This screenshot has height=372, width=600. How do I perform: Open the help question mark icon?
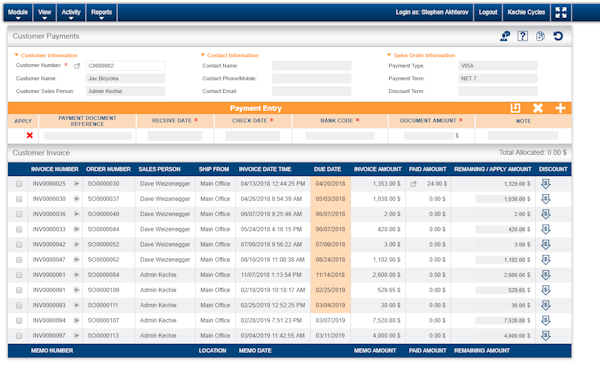pos(522,36)
